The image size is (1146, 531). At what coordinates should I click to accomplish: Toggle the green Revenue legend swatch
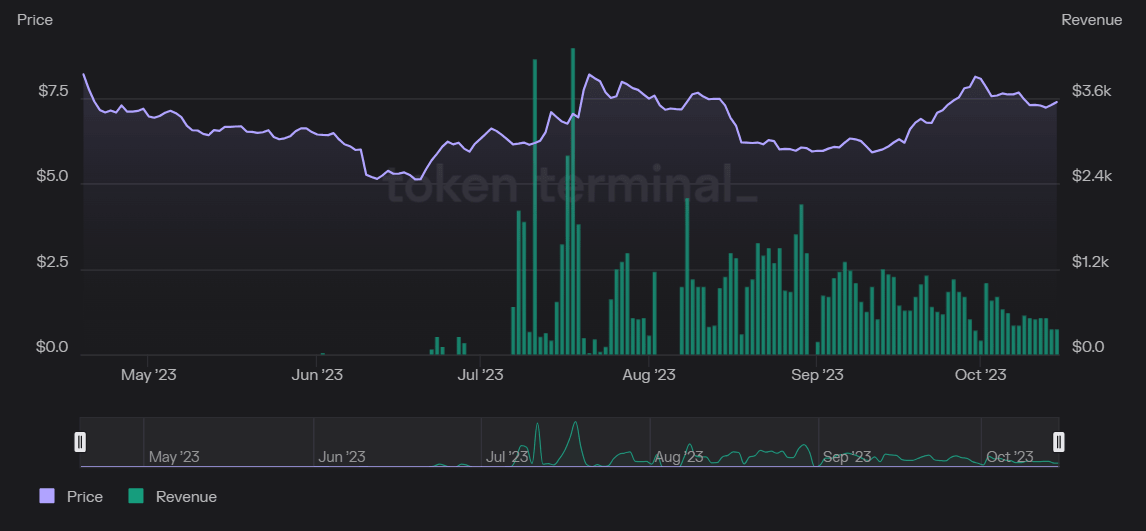click(136, 496)
